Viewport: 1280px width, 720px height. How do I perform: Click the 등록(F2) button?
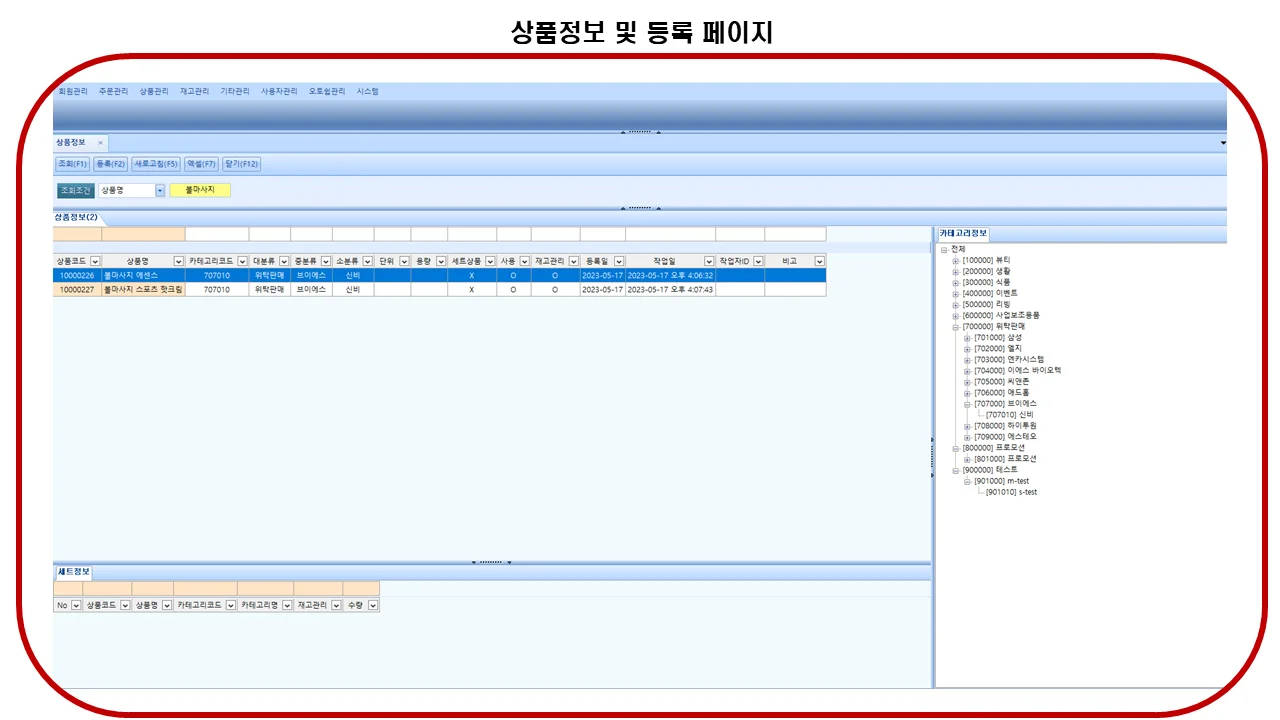click(110, 164)
